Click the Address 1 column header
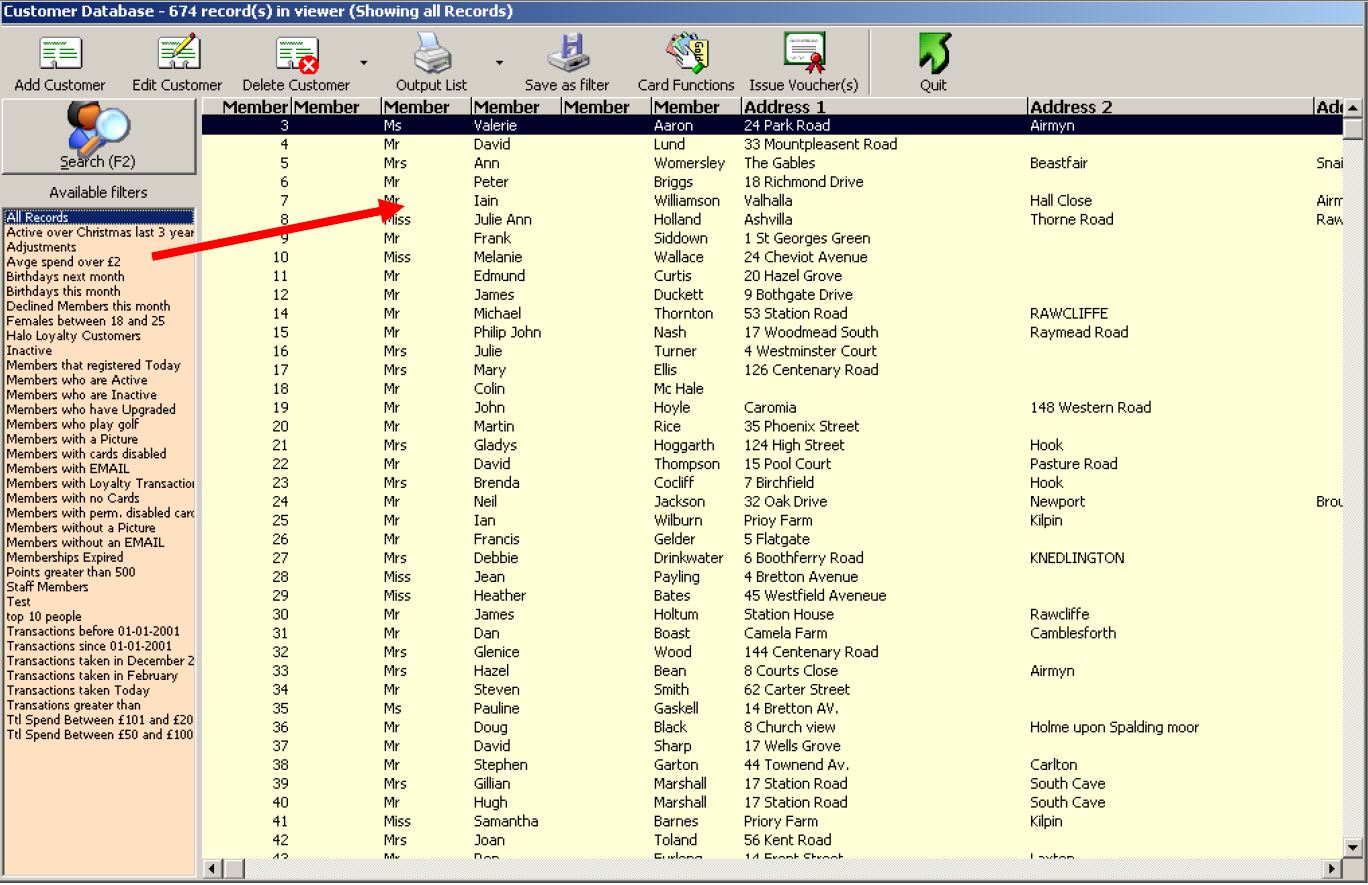 coord(884,107)
